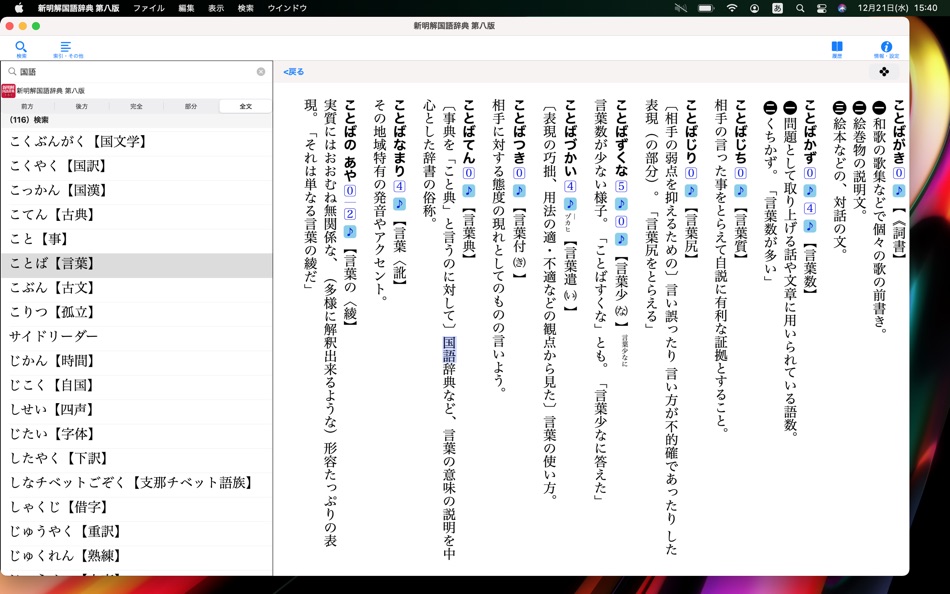Open the Apple menu
The height and width of the screenshot is (594, 950).
point(18,8)
